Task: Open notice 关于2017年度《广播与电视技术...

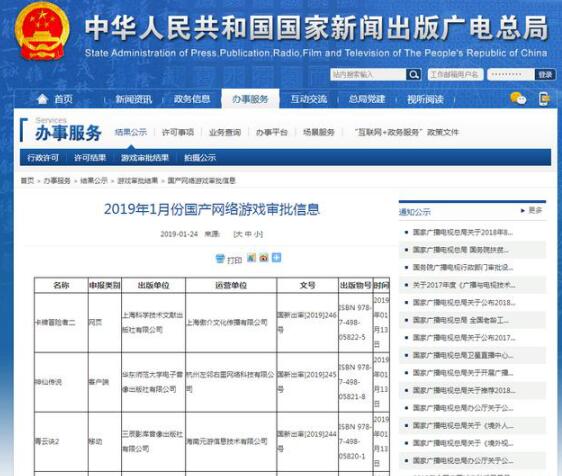Action: [x=464, y=285]
